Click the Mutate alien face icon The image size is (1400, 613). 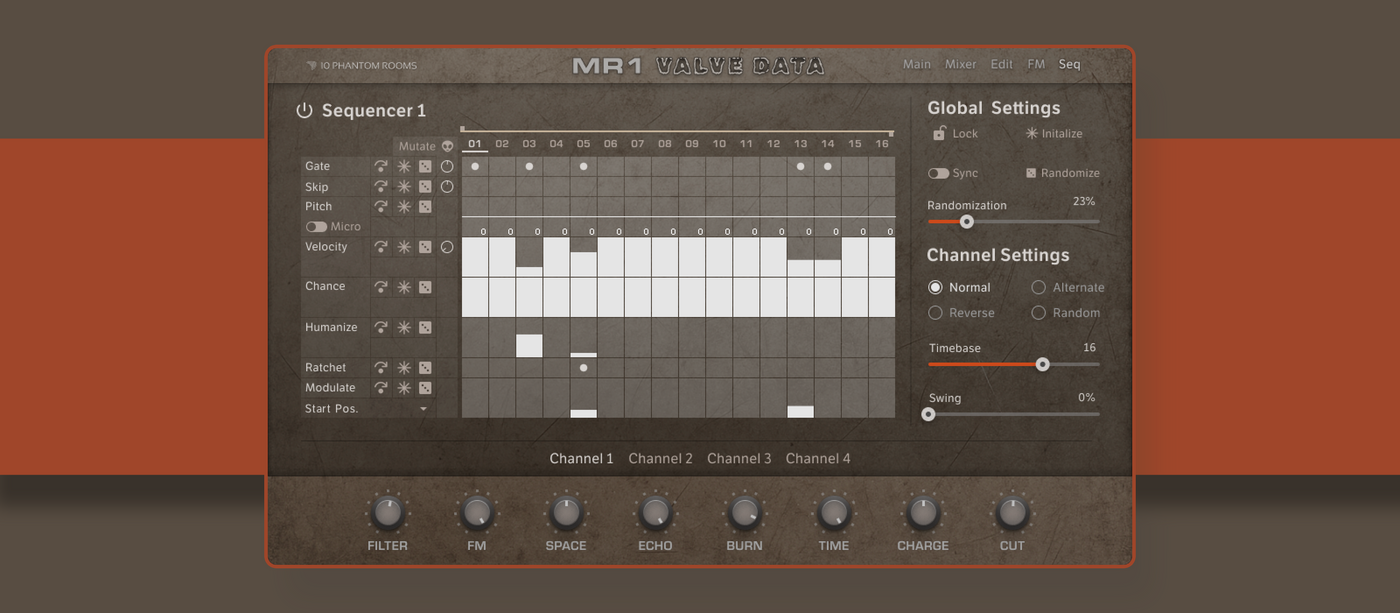tap(447, 146)
